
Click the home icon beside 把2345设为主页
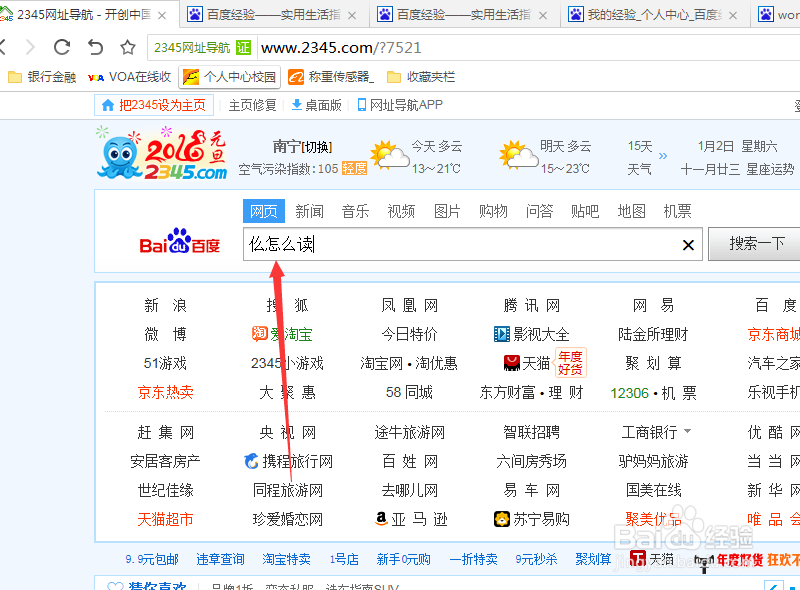click(x=107, y=105)
